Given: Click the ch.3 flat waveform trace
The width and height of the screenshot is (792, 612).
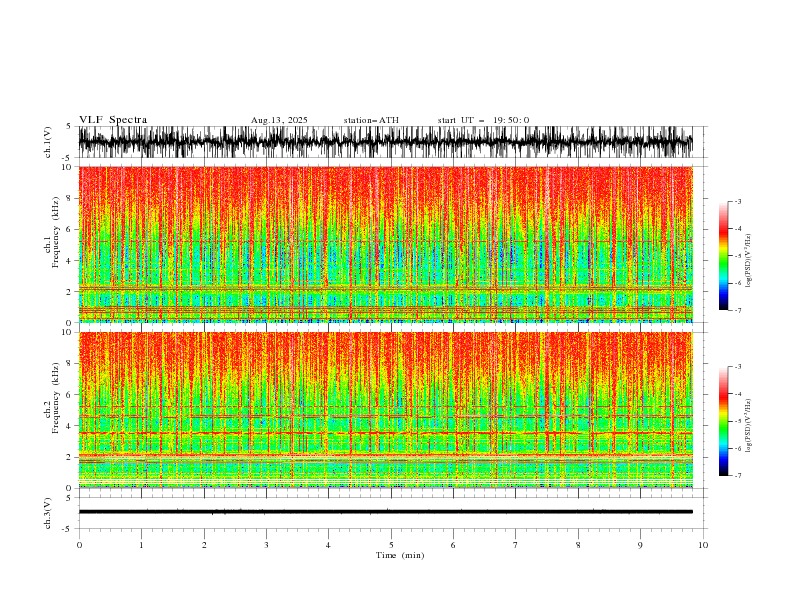Looking at the screenshot, I should pos(385,512).
